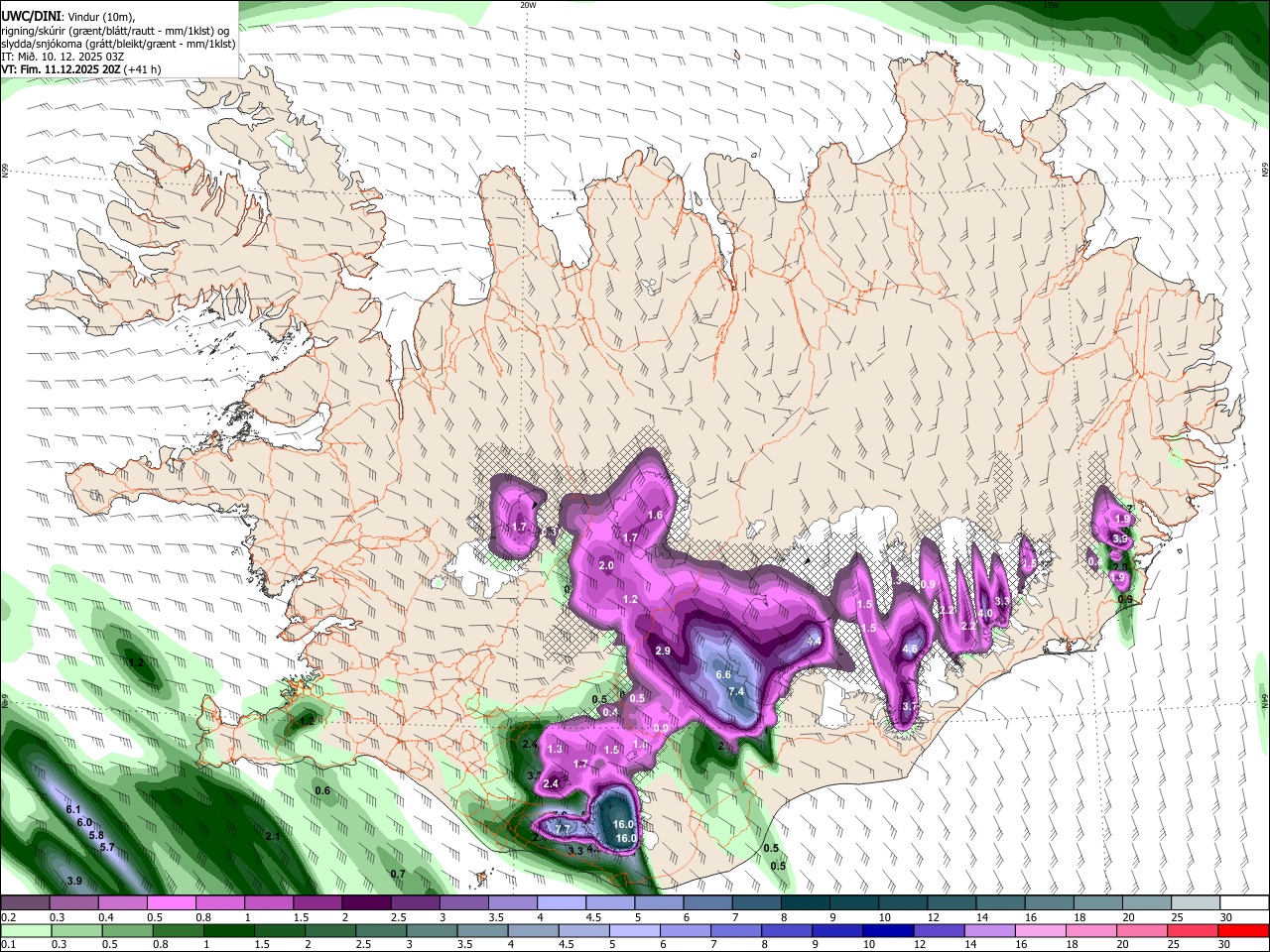Screen dimensions: 1270x952
Task: Click top legend swatch between 2 and 2.5
Action: pyautogui.click(x=367, y=902)
